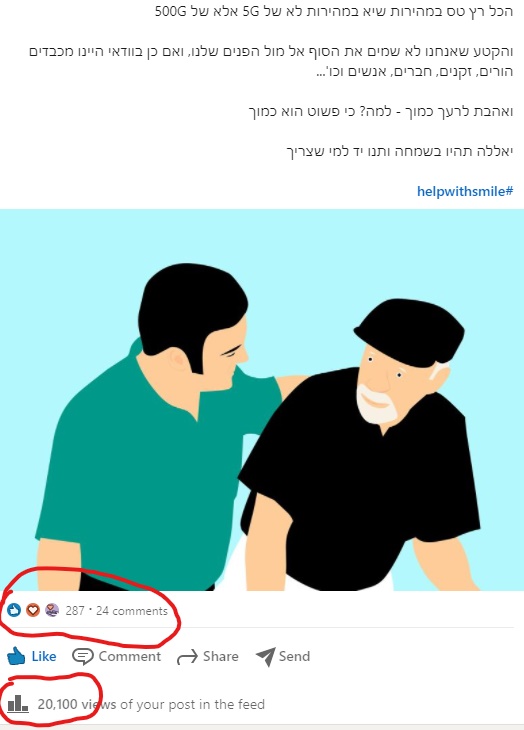Click the "Send" text label
Image resolution: width=524 pixels, height=730 pixels.
pyautogui.click(x=294, y=656)
